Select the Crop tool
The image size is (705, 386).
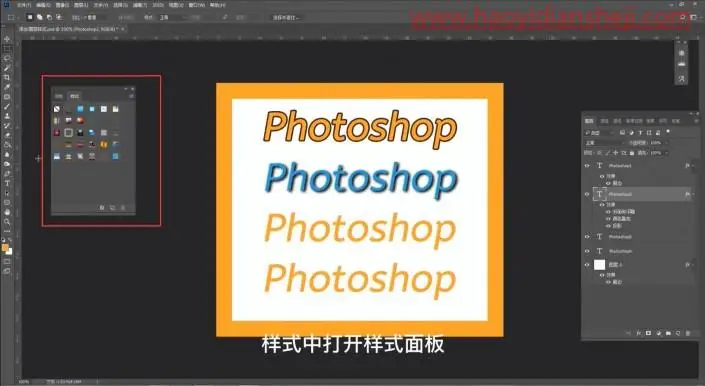click(7, 77)
